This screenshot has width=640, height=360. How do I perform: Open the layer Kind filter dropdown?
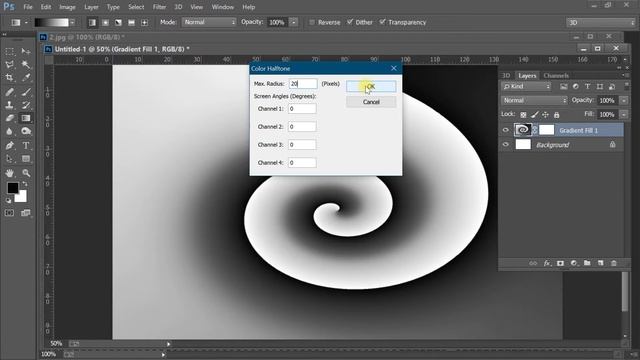click(527, 87)
